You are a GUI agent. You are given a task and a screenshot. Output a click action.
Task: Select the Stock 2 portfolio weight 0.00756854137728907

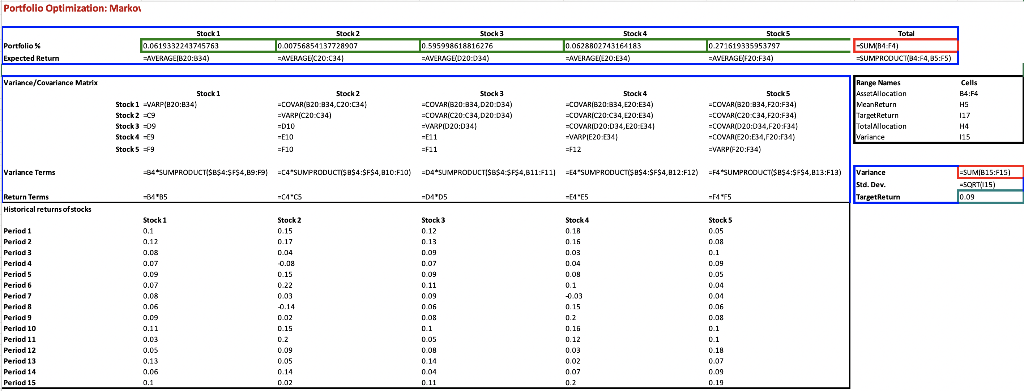tap(347, 46)
